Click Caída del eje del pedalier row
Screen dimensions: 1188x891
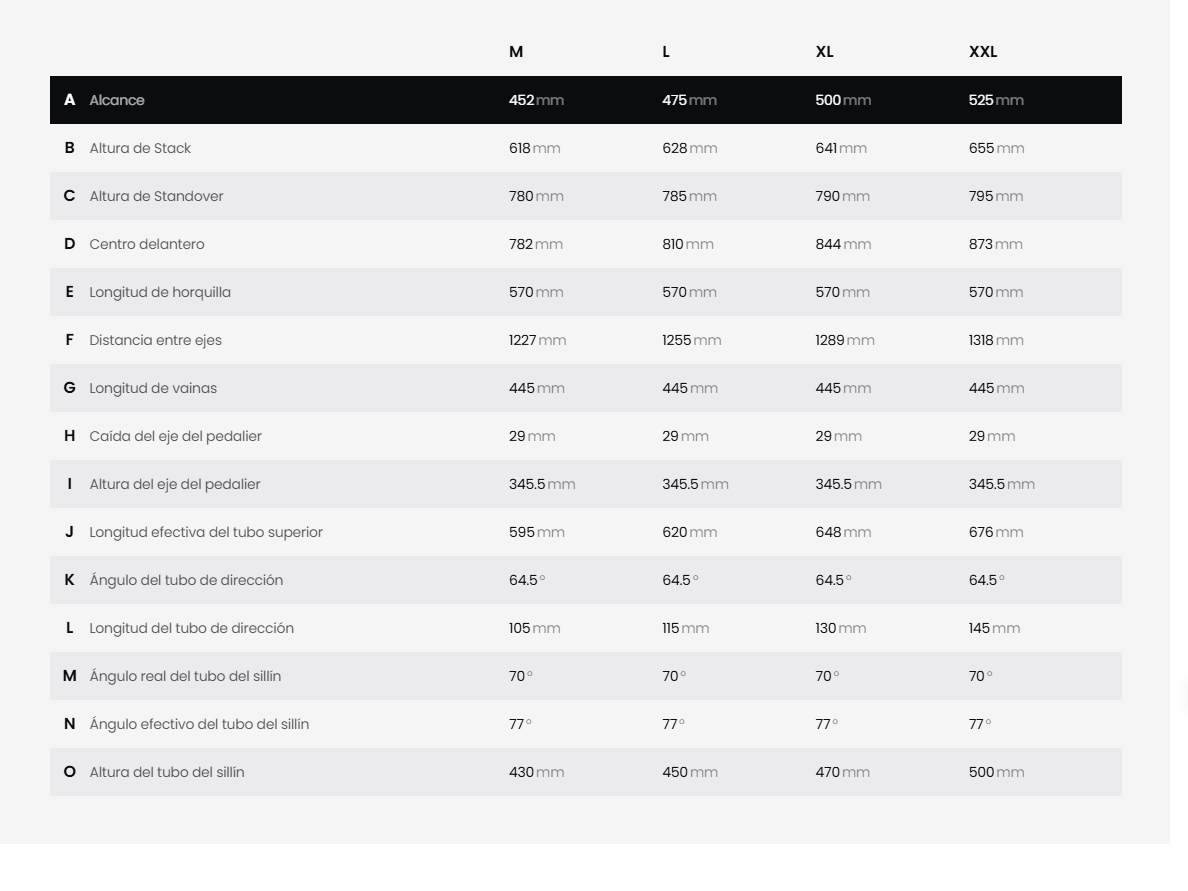[586, 436]
